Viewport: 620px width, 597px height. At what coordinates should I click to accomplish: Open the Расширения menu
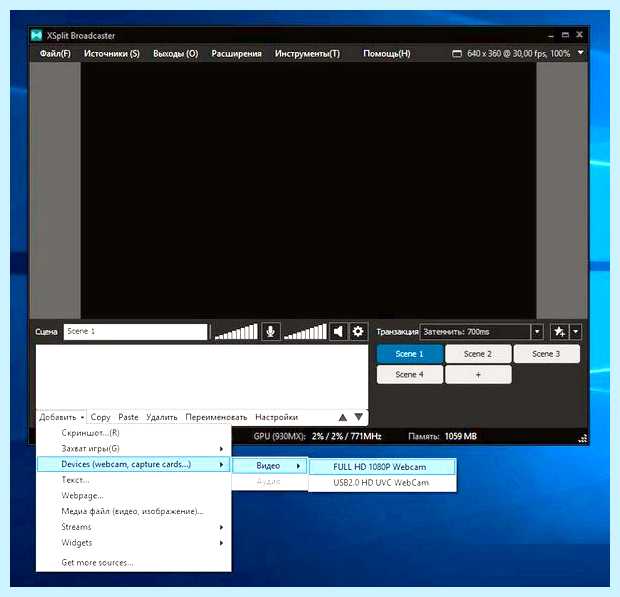tap(236, 53)
